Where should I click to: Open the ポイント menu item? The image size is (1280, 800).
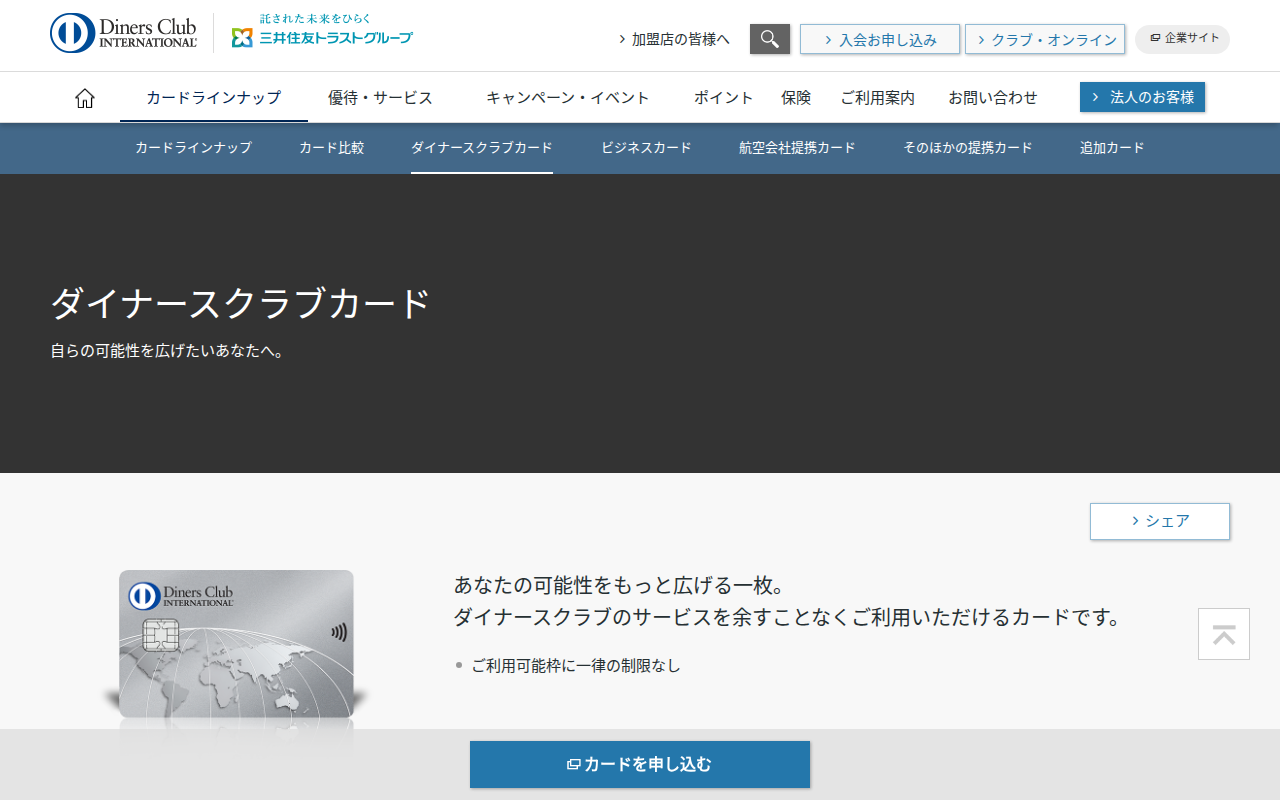(723, 96)
